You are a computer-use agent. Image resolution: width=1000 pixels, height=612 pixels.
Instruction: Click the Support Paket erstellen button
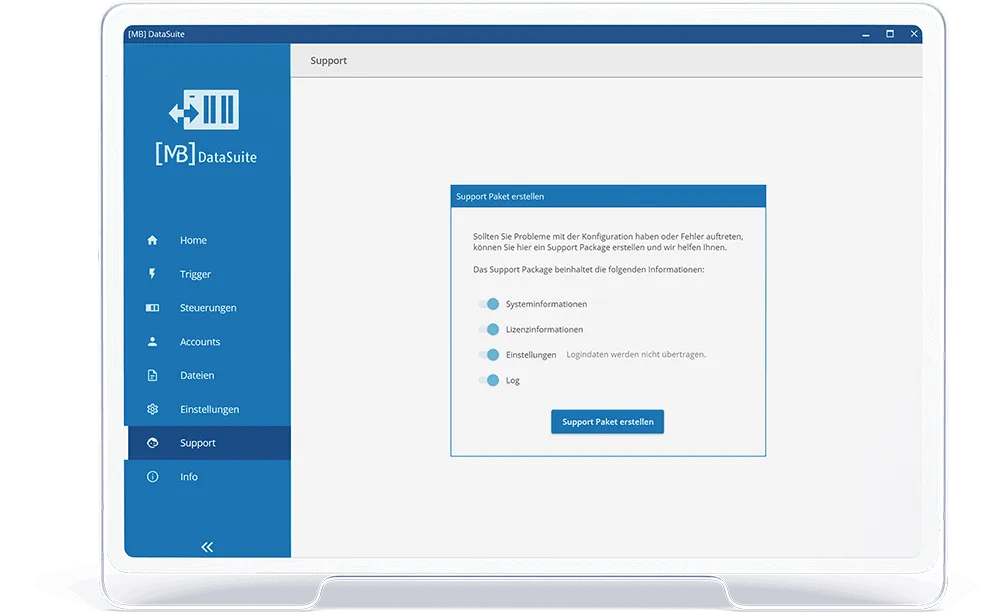(x=607, y=421)
